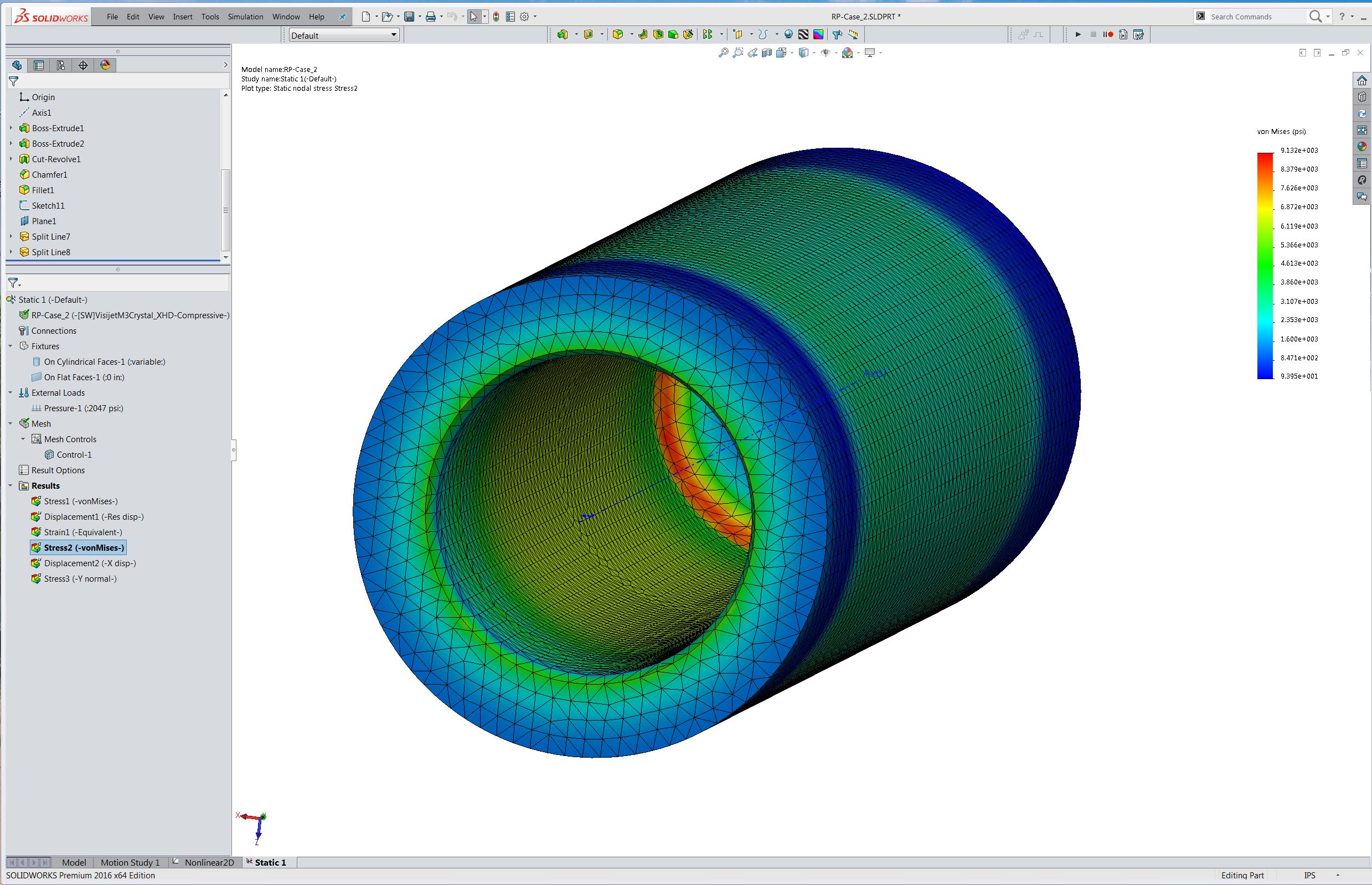Open the ConfigurationManager tab

click(61, 65)
